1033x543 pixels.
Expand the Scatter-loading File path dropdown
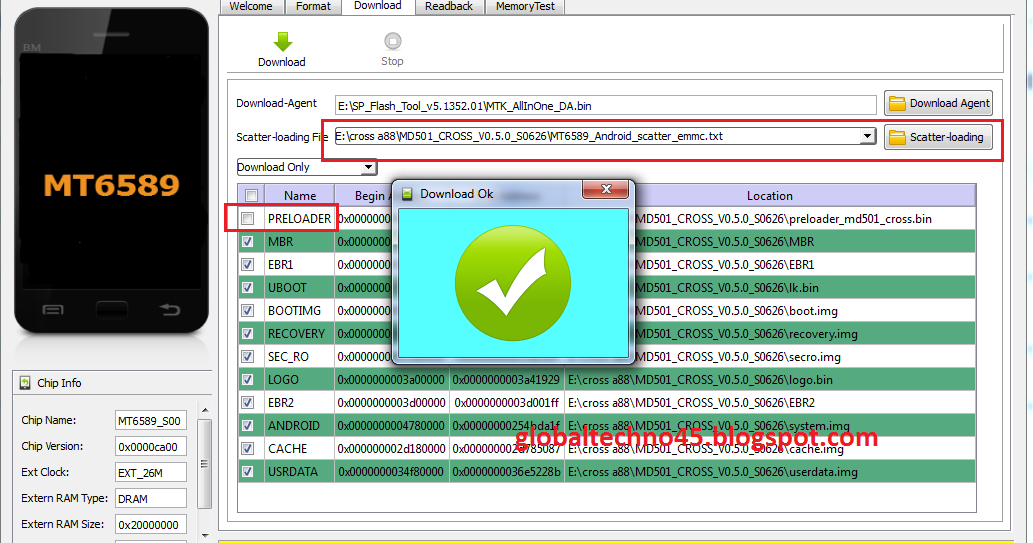coord(867,137)
